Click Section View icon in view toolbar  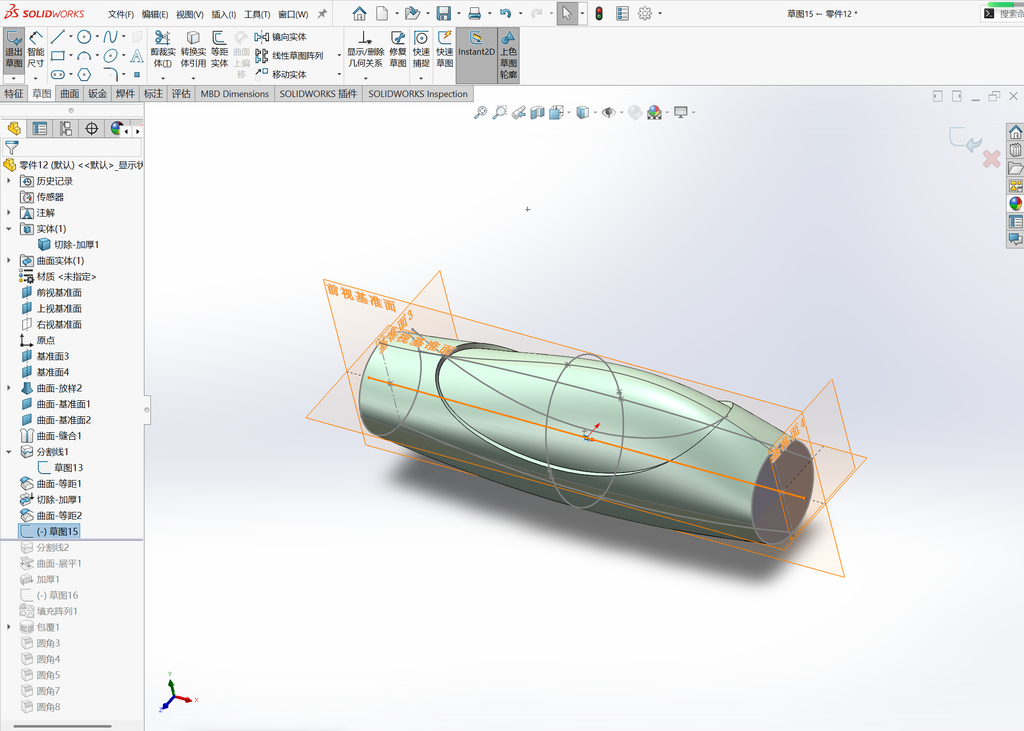pyautogui.click(x=537, y=112)
